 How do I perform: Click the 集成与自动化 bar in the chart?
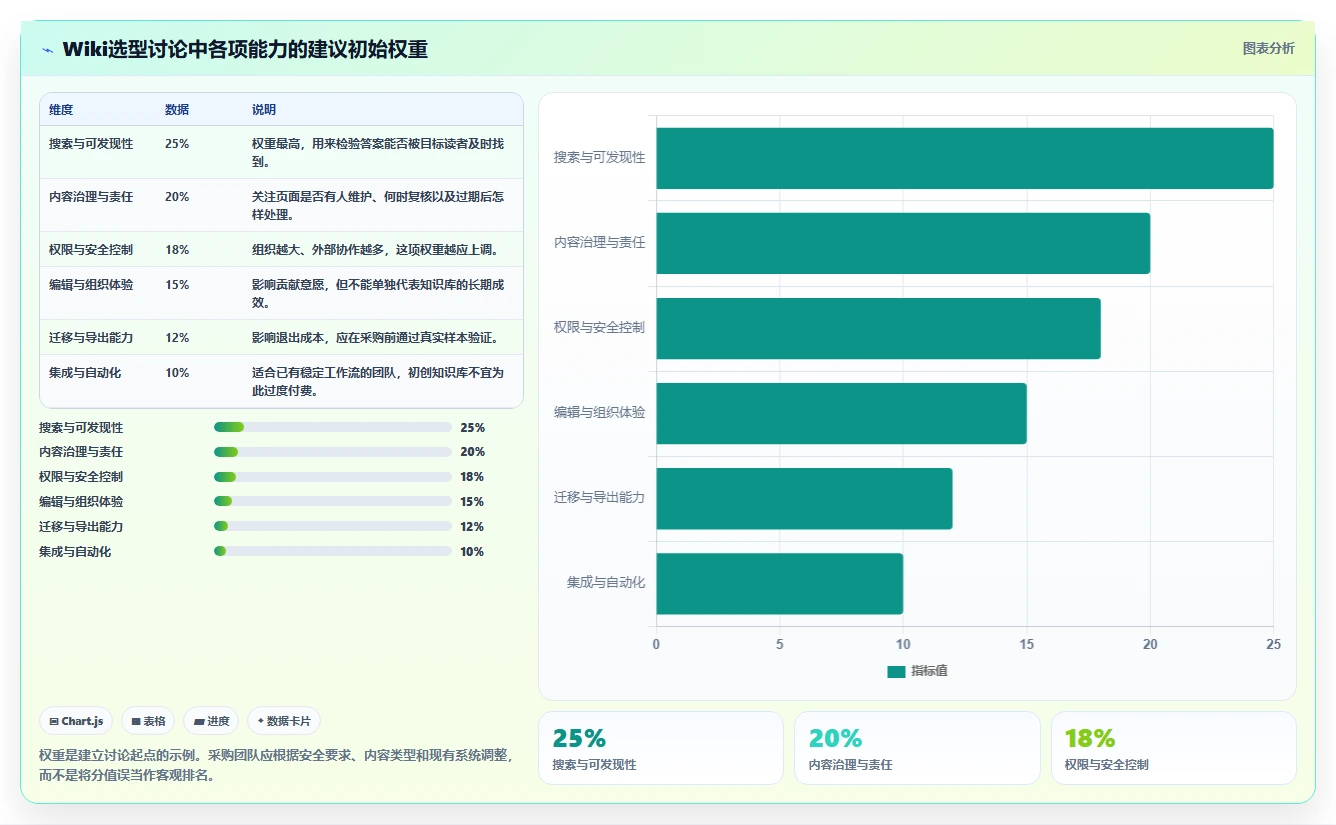779,584
